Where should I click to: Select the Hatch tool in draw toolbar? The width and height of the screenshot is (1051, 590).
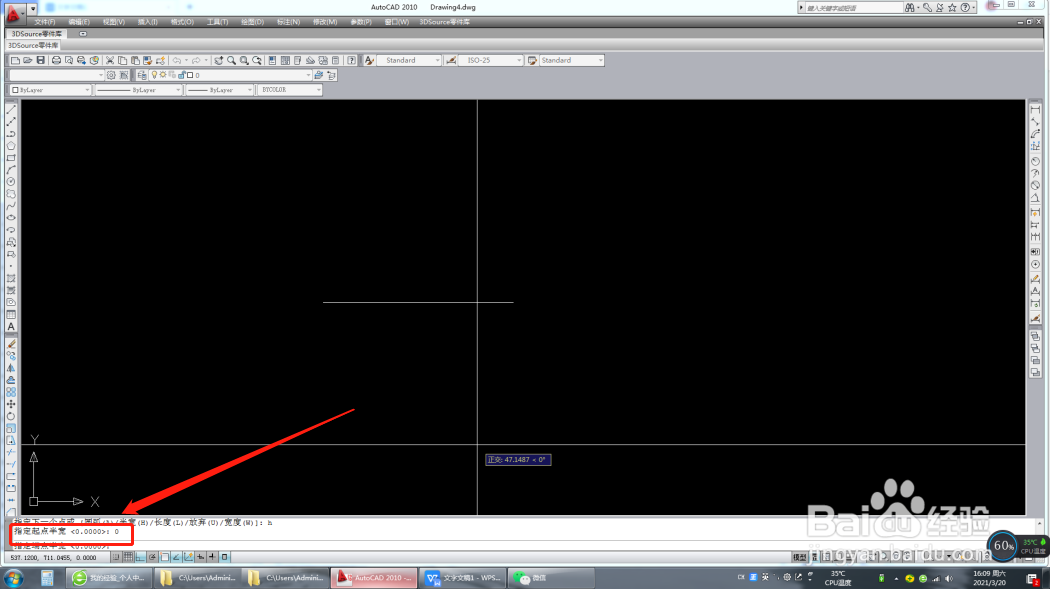(11, 278)
